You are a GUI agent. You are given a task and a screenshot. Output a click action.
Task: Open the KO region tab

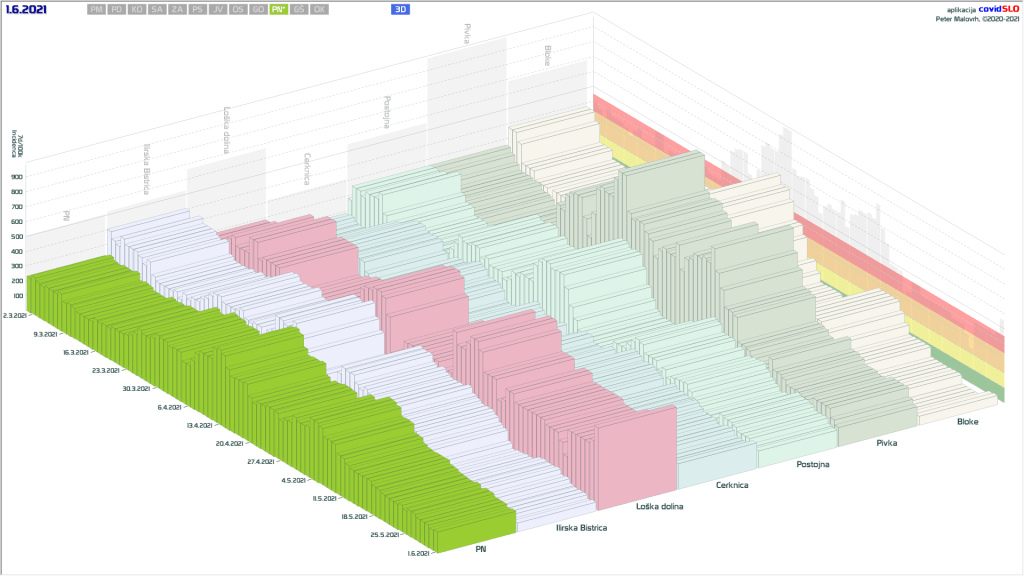tap(137, 9)
